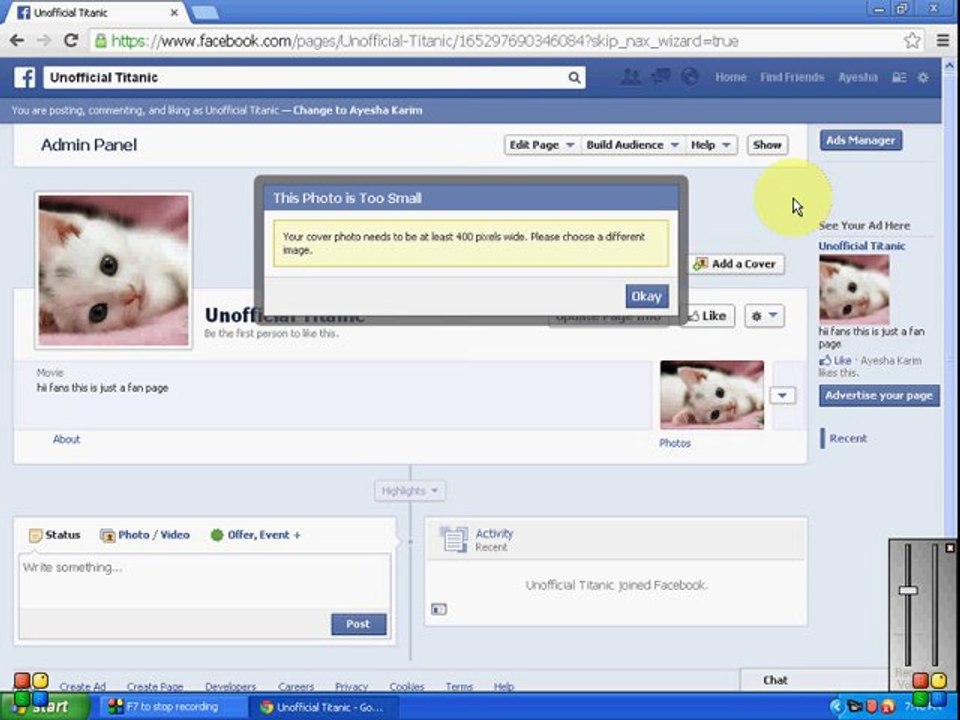Viewport: 960px width, 720px height.
Task: Open Find Friends link
Action: click(792, 77)
